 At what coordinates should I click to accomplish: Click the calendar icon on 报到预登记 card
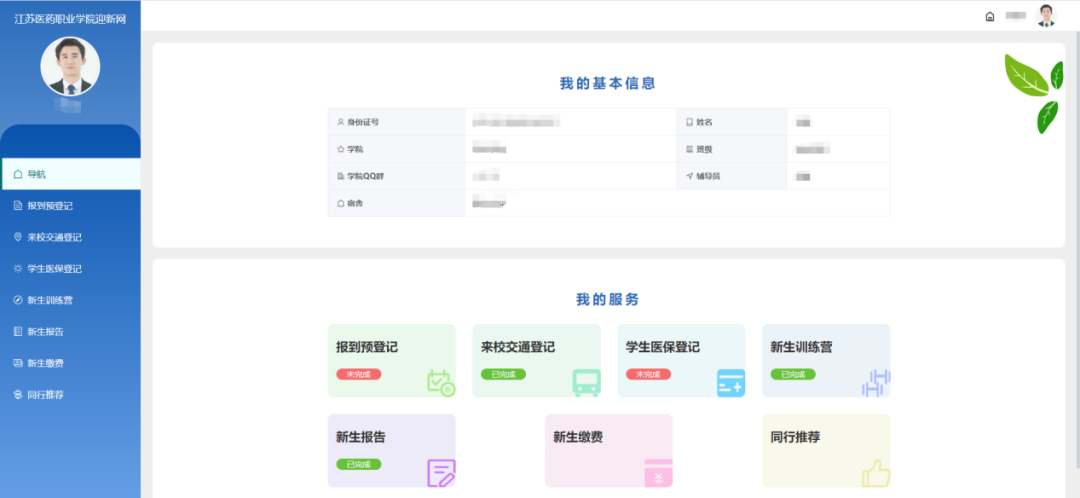(440, 382)
